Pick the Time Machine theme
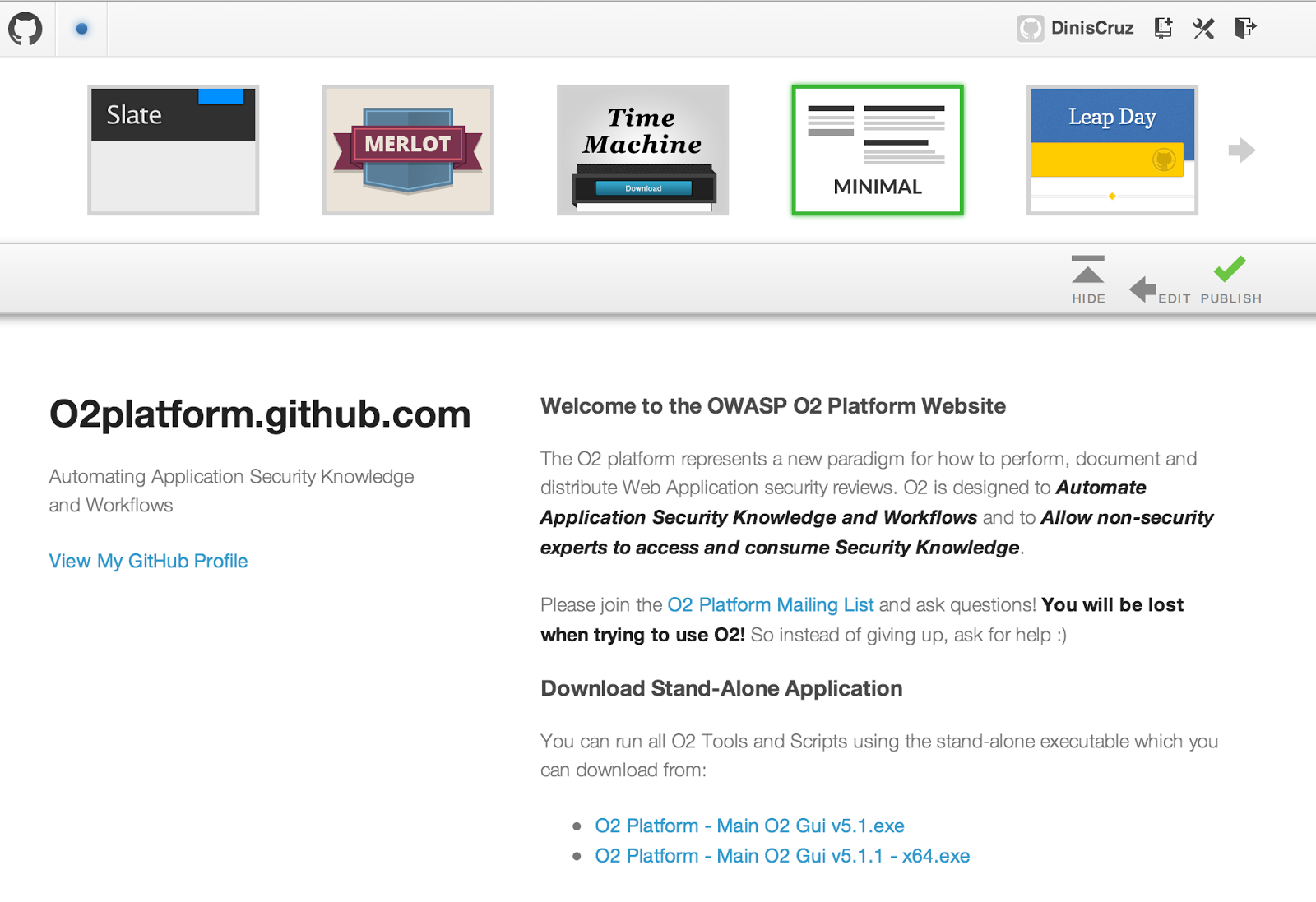1316x902 pixels. tap(642, 150)
